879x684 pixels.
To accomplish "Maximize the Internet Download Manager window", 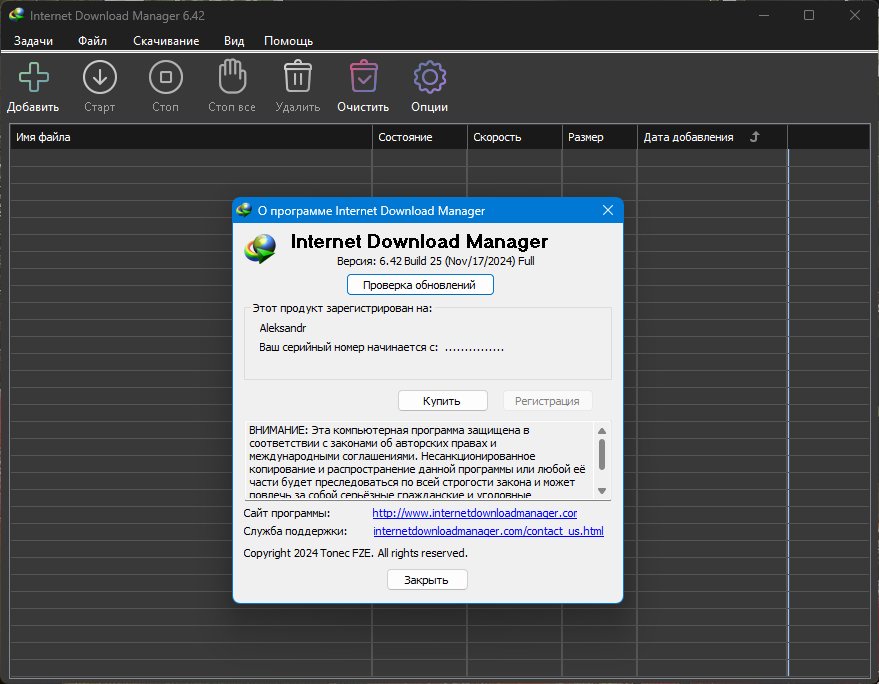I will [x=809, y=15].
